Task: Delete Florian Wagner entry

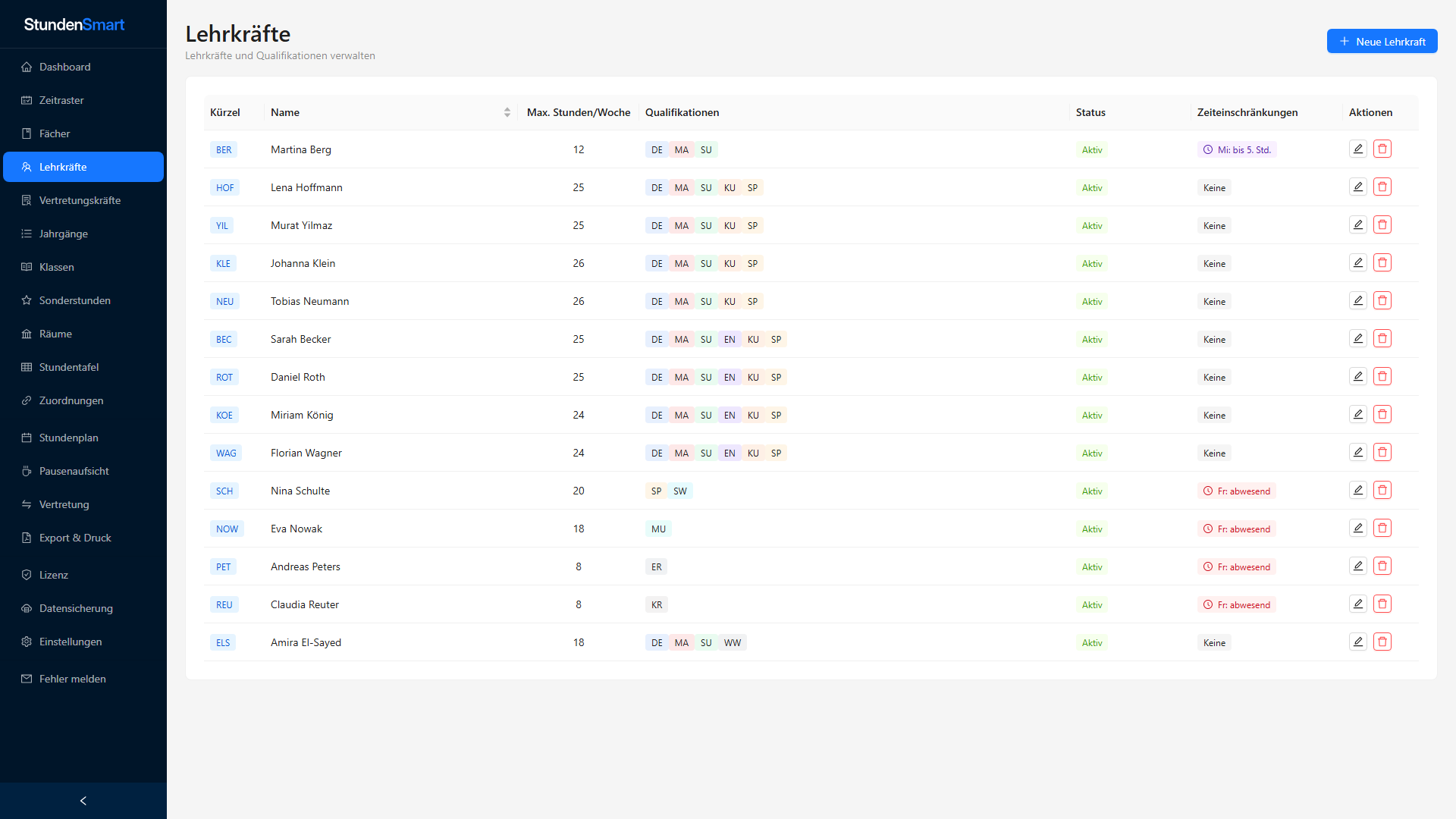Action: pyautogui.click(x=1382, y=453)
